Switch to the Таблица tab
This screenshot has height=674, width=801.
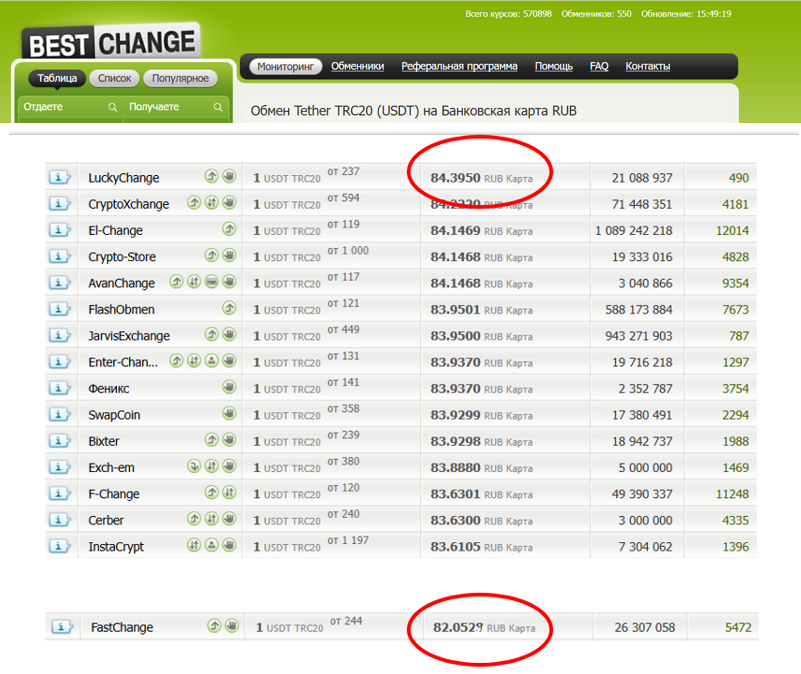57,78
